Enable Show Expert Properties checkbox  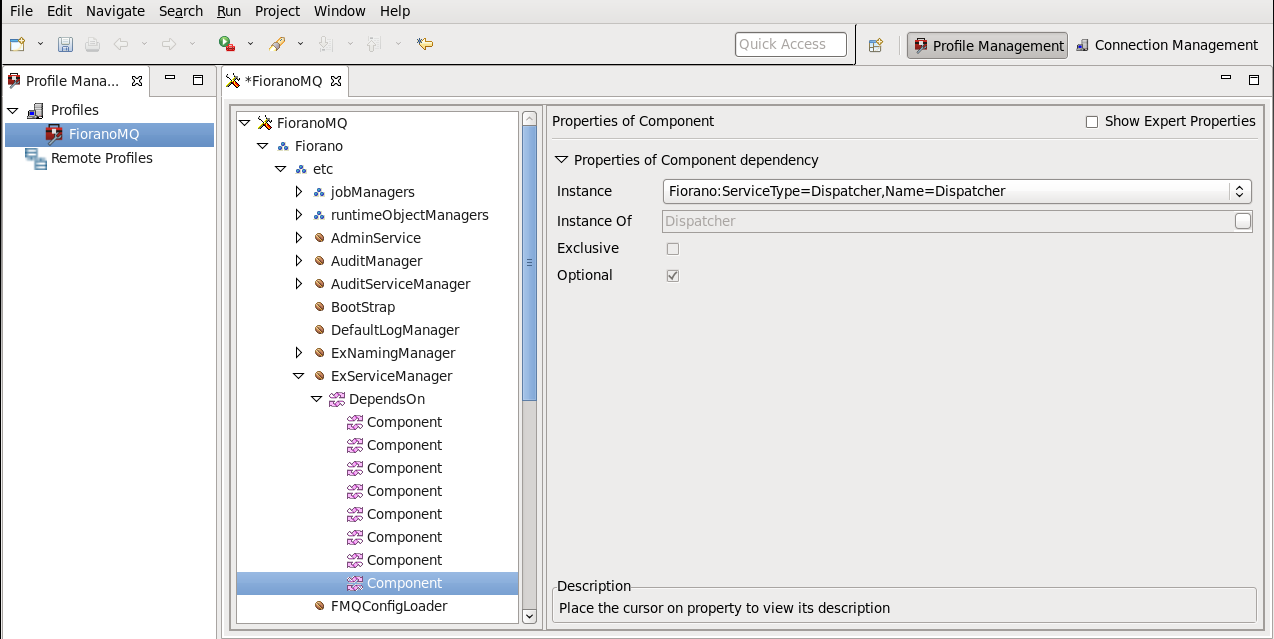coord(1092,122)
